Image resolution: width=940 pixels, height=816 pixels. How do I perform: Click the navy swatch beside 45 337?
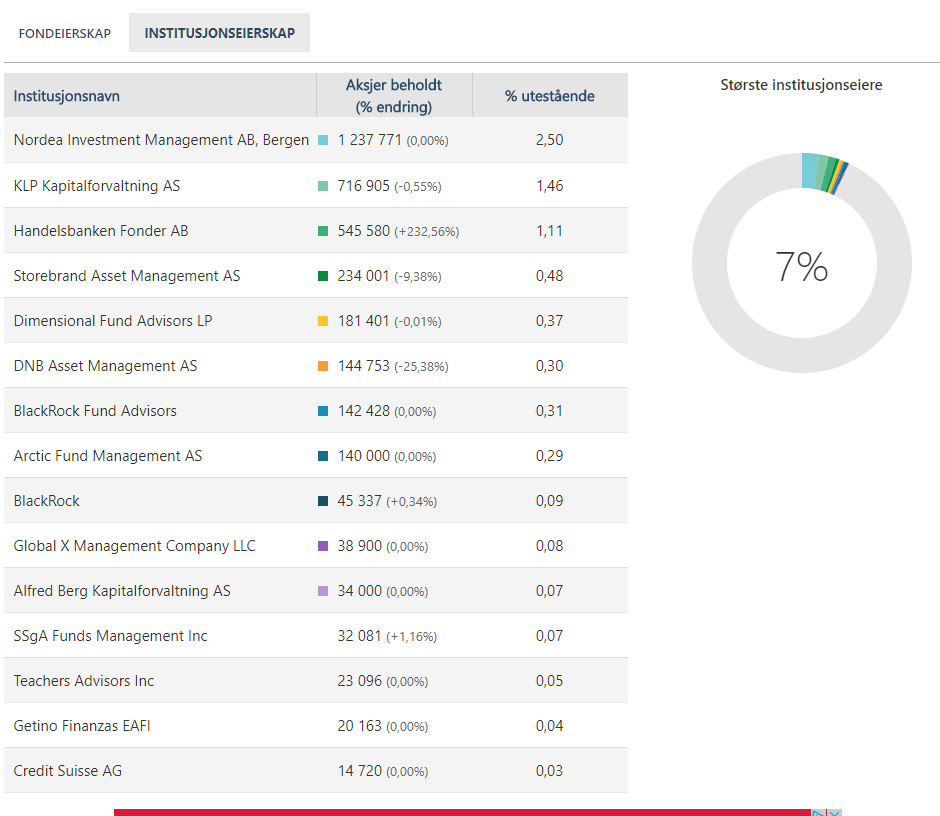323,501
